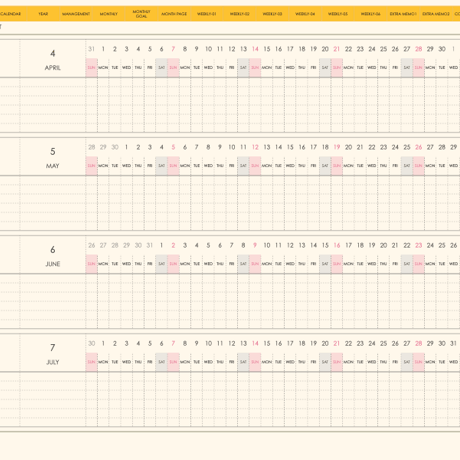Open the EXTRA MEMO1 tab
The image size is (460, 460).
[x=403, y=14]
